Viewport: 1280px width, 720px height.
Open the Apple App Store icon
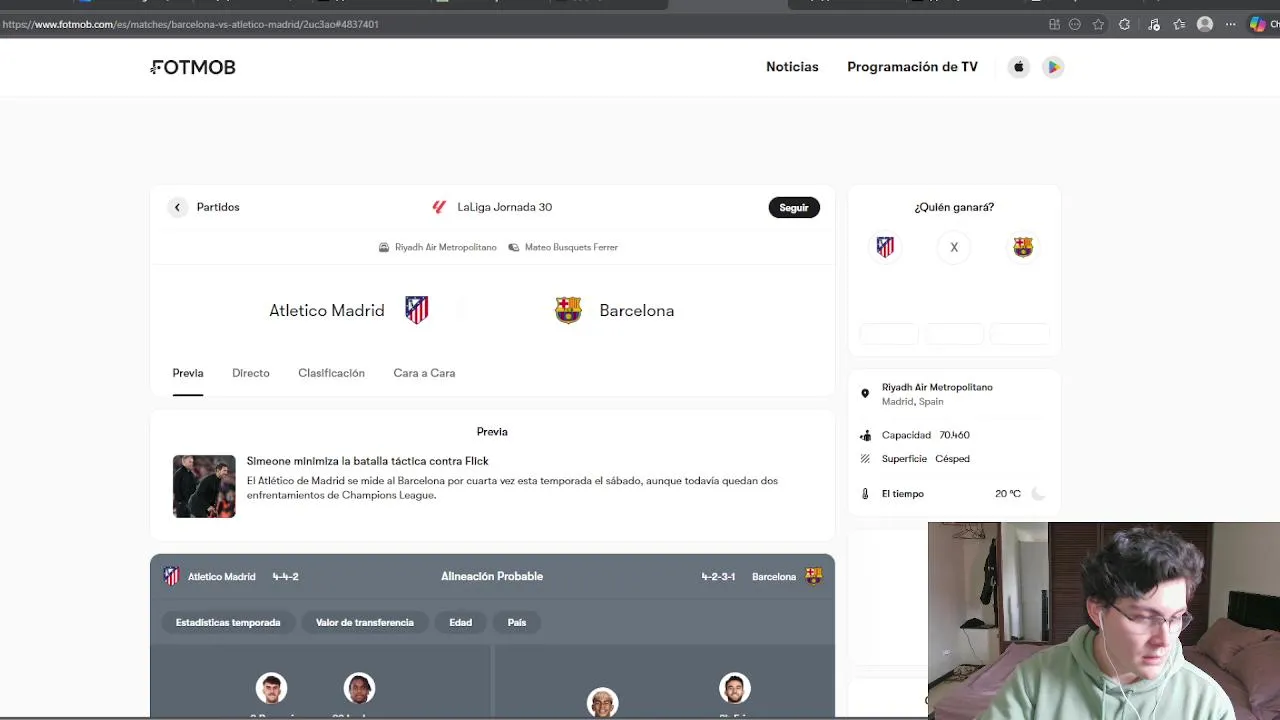pyautogui.click(x=1019, y=67)
